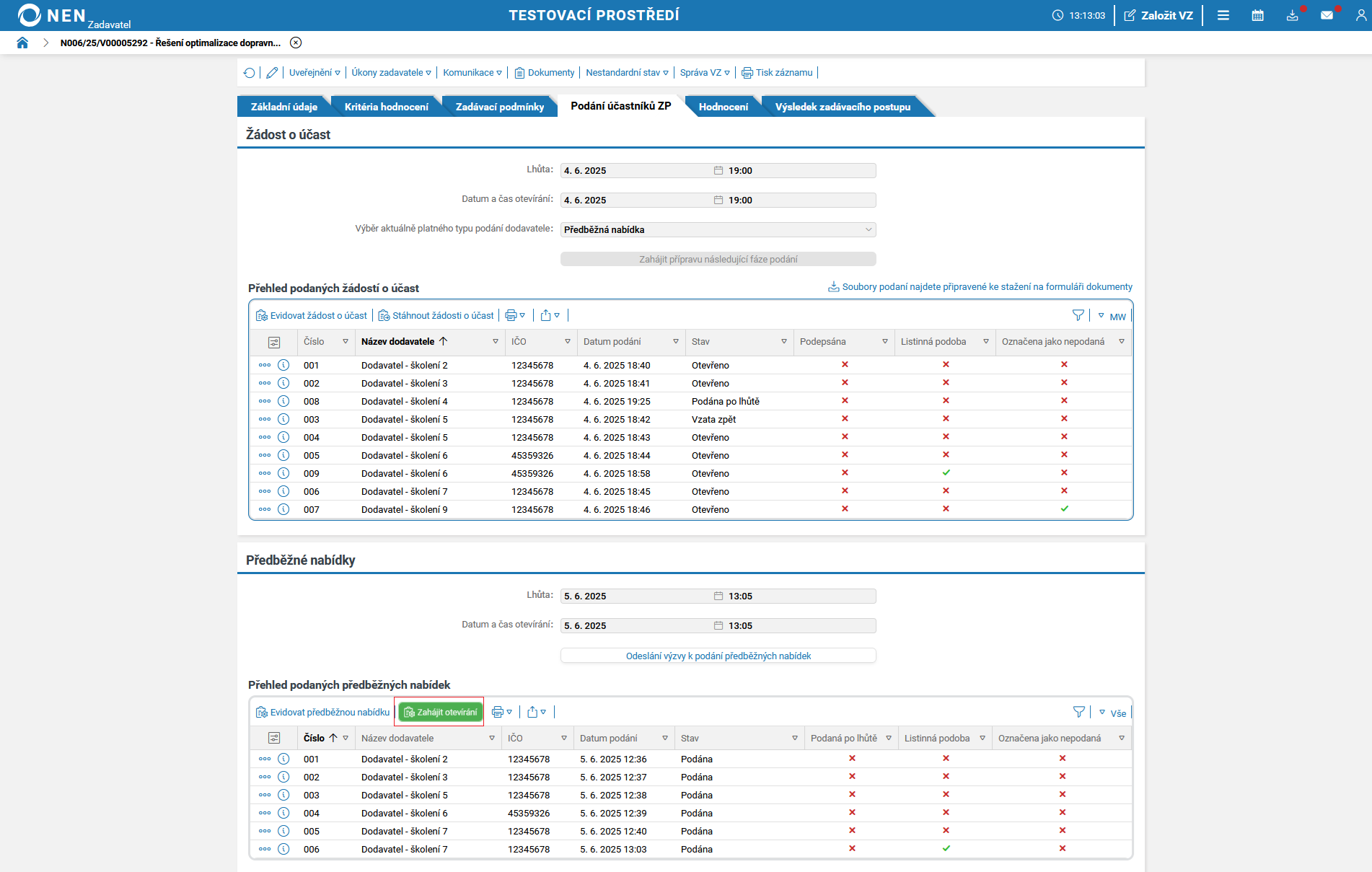This screenshot has height=872, width=1372.
Task: Open the Kritéria hodnocení tab
Action: 386,107
